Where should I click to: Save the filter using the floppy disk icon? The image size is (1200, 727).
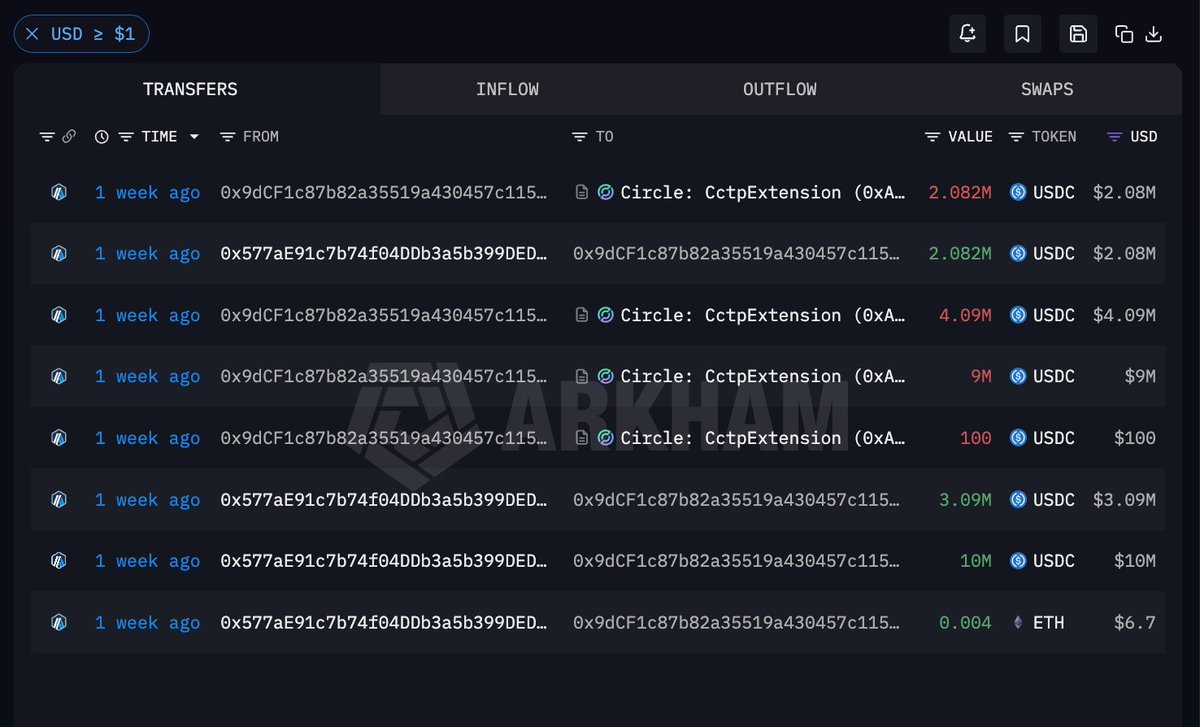pos(1078,34)
